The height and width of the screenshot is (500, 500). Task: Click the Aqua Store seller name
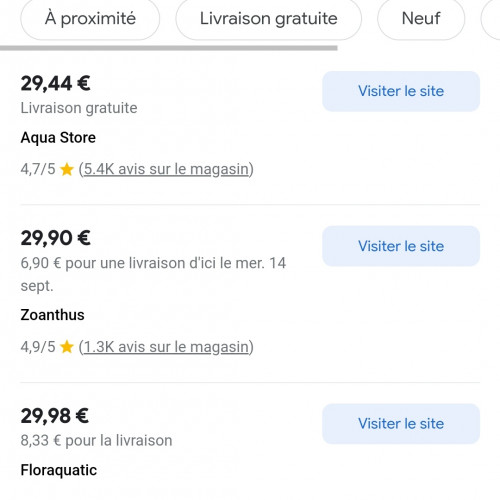(58, 138)
